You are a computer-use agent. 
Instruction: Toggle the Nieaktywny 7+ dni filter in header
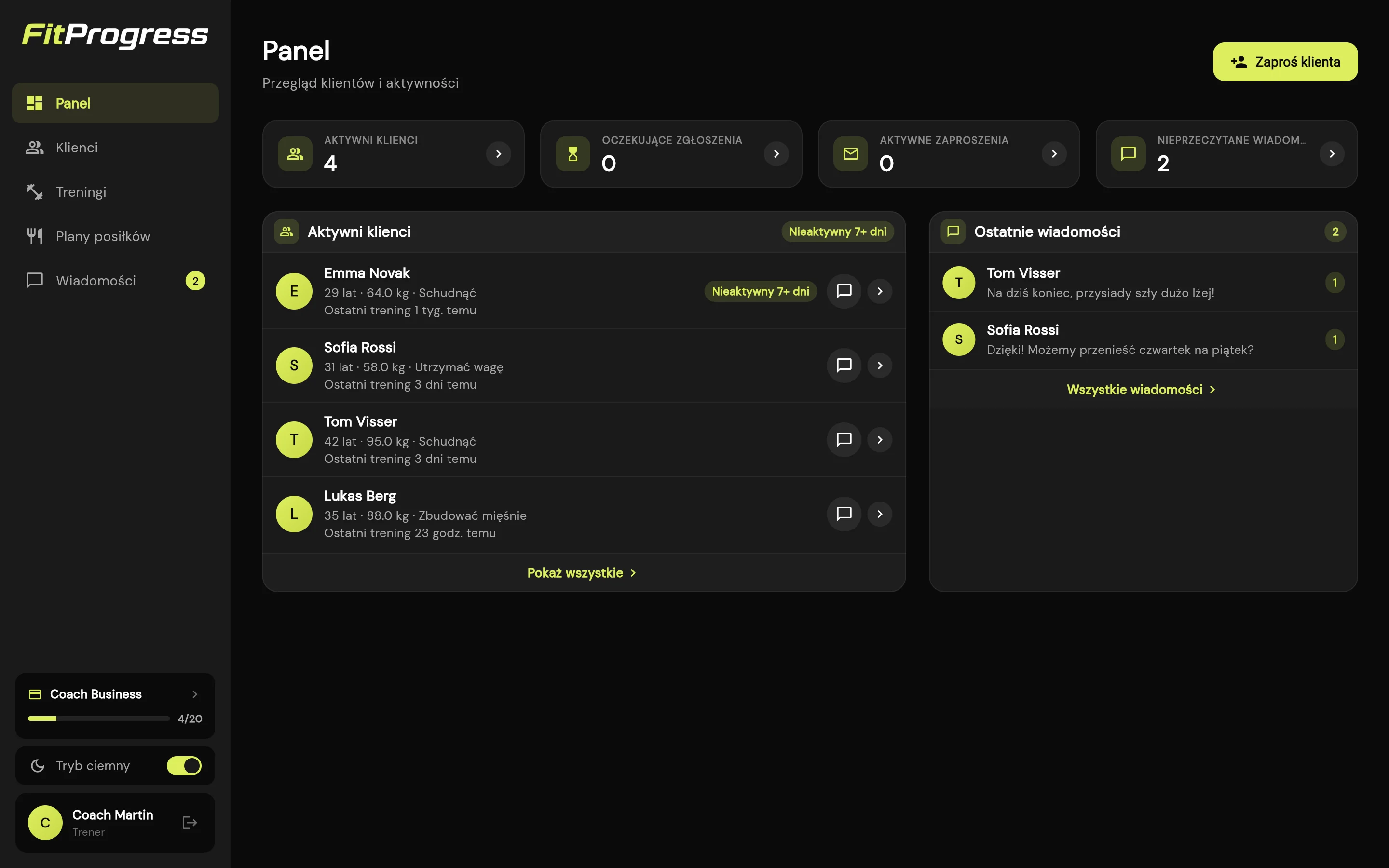(x=837, y=231)
